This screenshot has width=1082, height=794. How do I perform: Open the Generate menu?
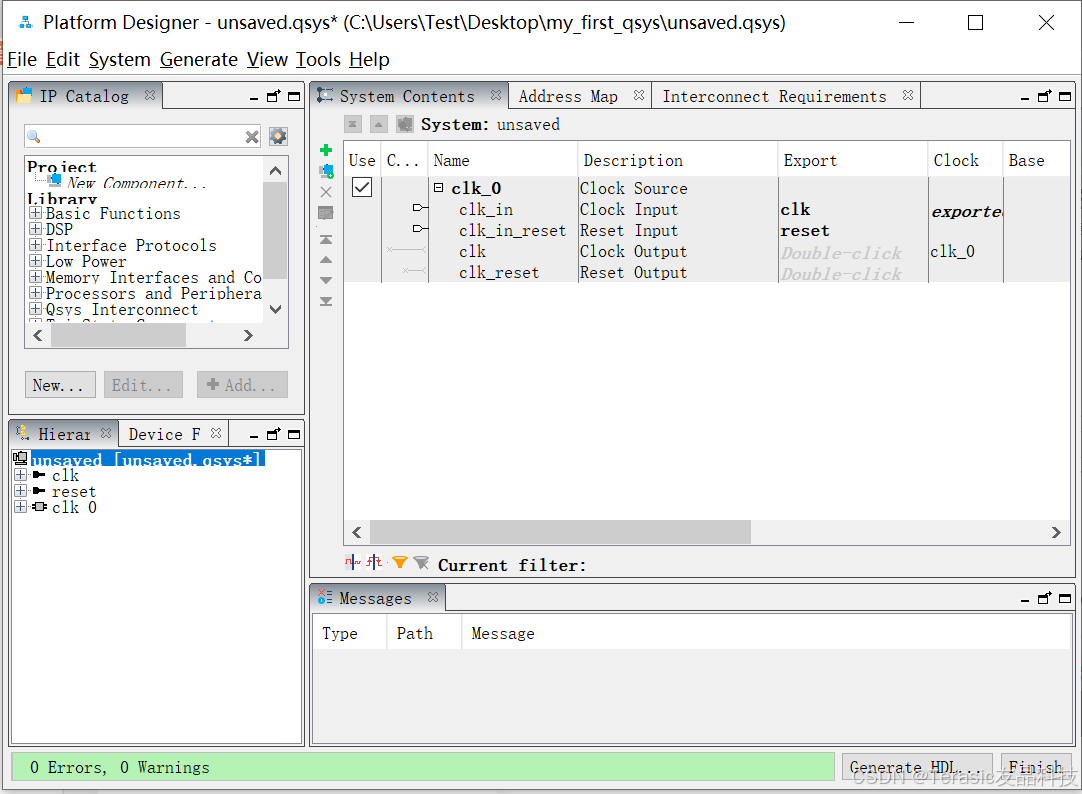tap(199, 59)
